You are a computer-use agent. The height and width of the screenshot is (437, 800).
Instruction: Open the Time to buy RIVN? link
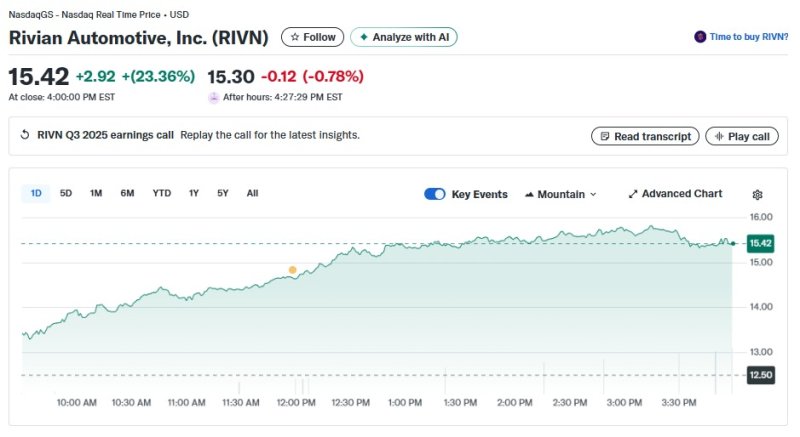point(748,37)
